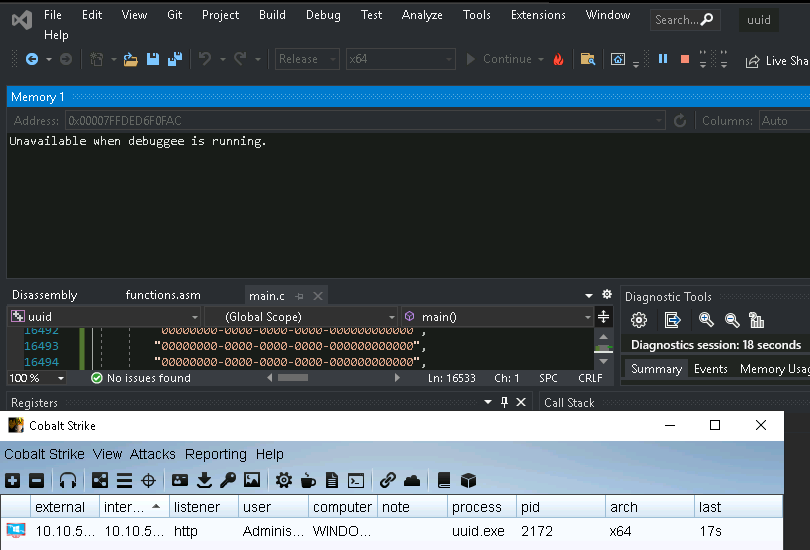Click the editor horizontal scrollbar thumb
This screenshot has width=810, height=550.
293,378
